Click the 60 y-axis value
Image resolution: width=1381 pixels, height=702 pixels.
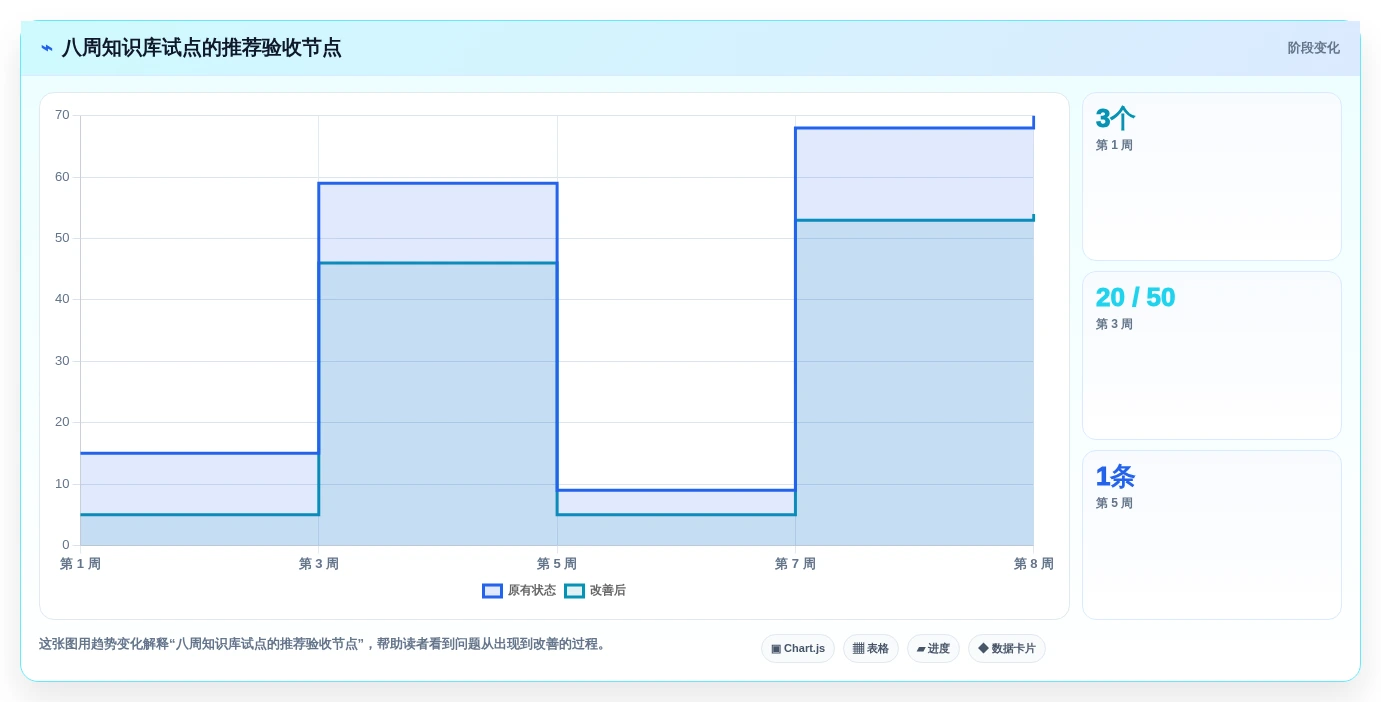62,177
